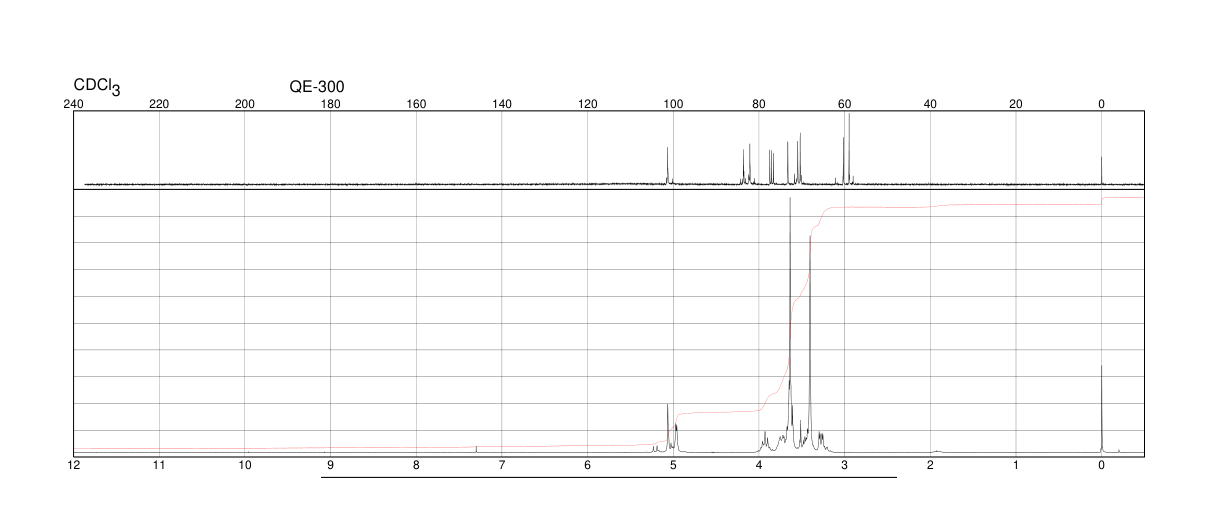Screen dimensions: 1224x528
Task: Click the 8 ppm label on proton axis
Action: [416, 465]
